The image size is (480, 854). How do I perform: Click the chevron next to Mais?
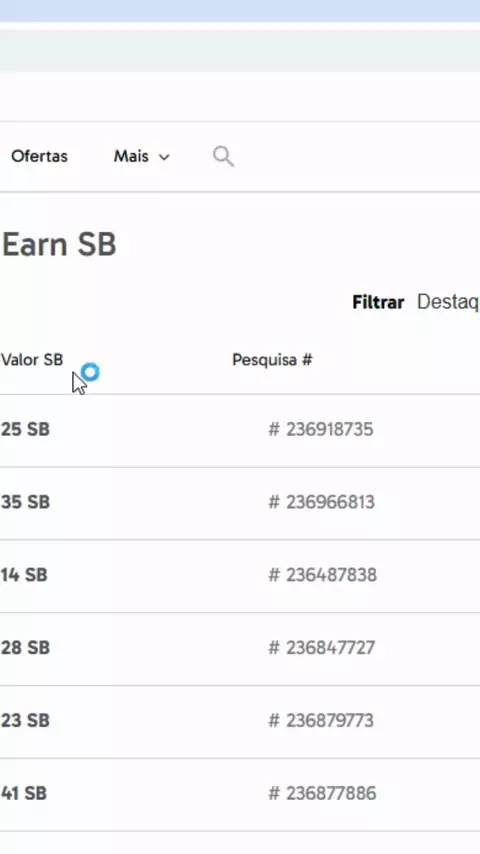click(x=164, y=157)
